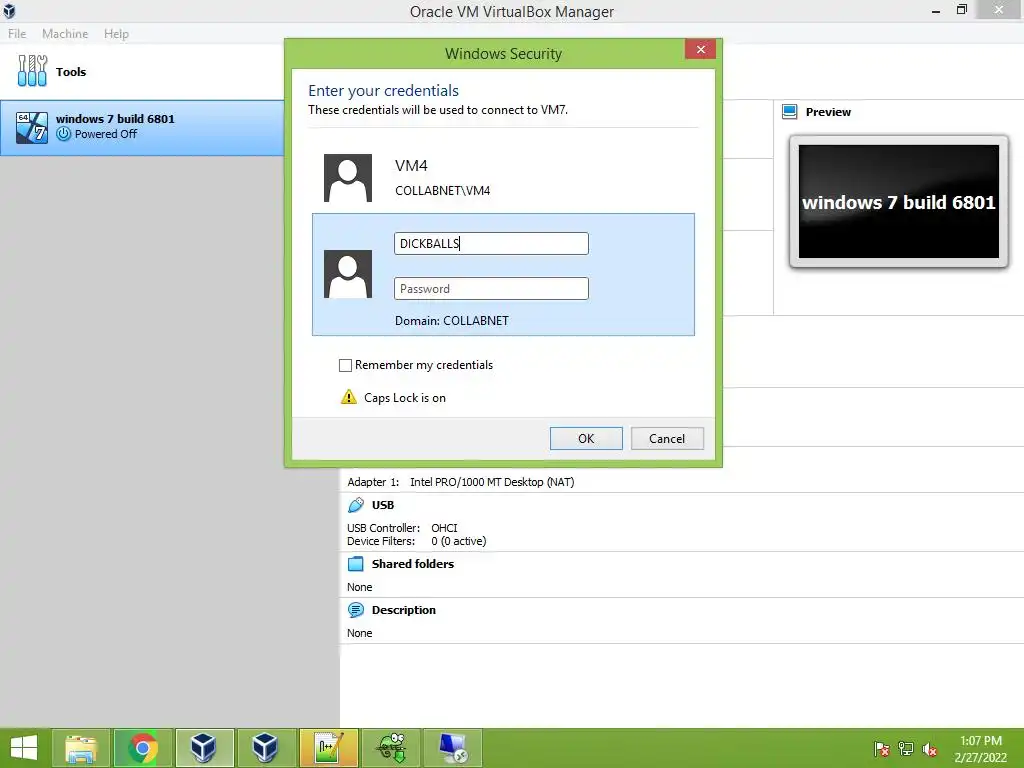Viewport: 1024px width, 768px height.
Task: Click Cancel in Windows Security dialog
Action: coord(667,438)
